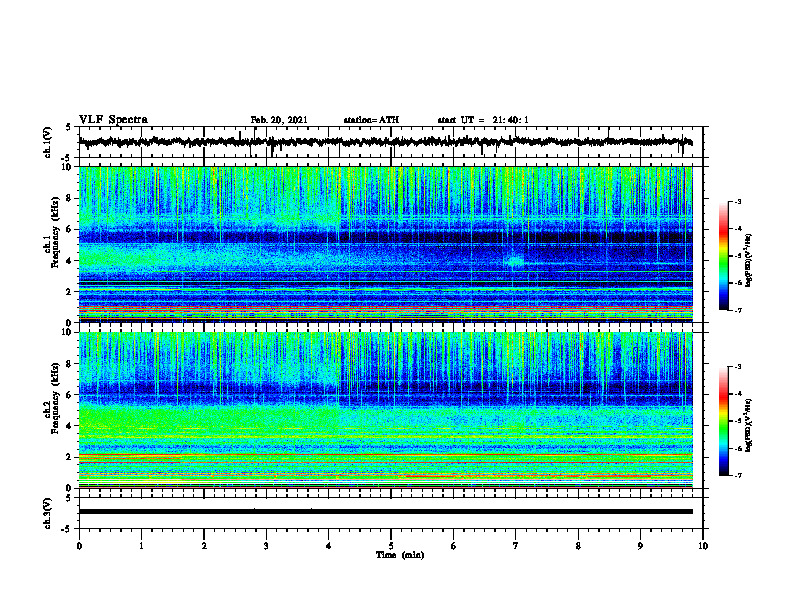Click the time axis tick label "8"
The image size is (792, 612).
coord(578,546)
